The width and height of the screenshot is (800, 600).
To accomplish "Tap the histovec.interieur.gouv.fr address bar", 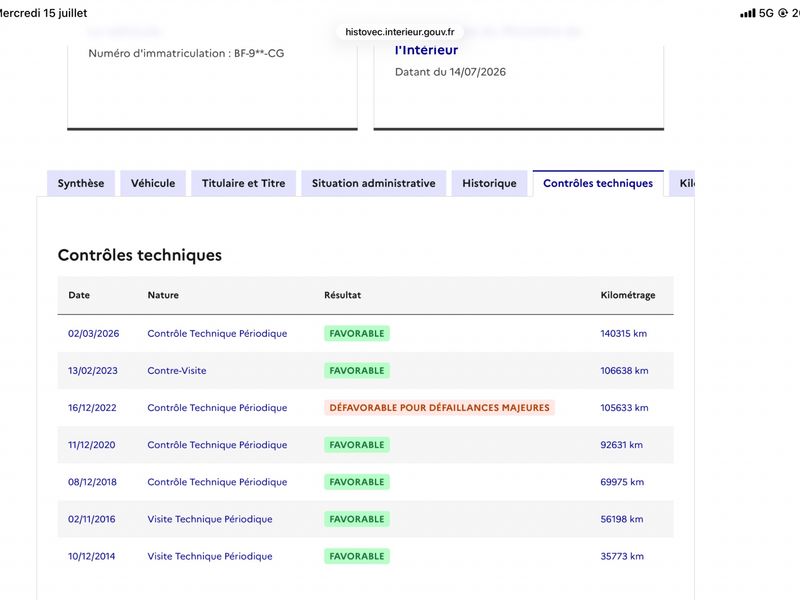I will [399, 32].
